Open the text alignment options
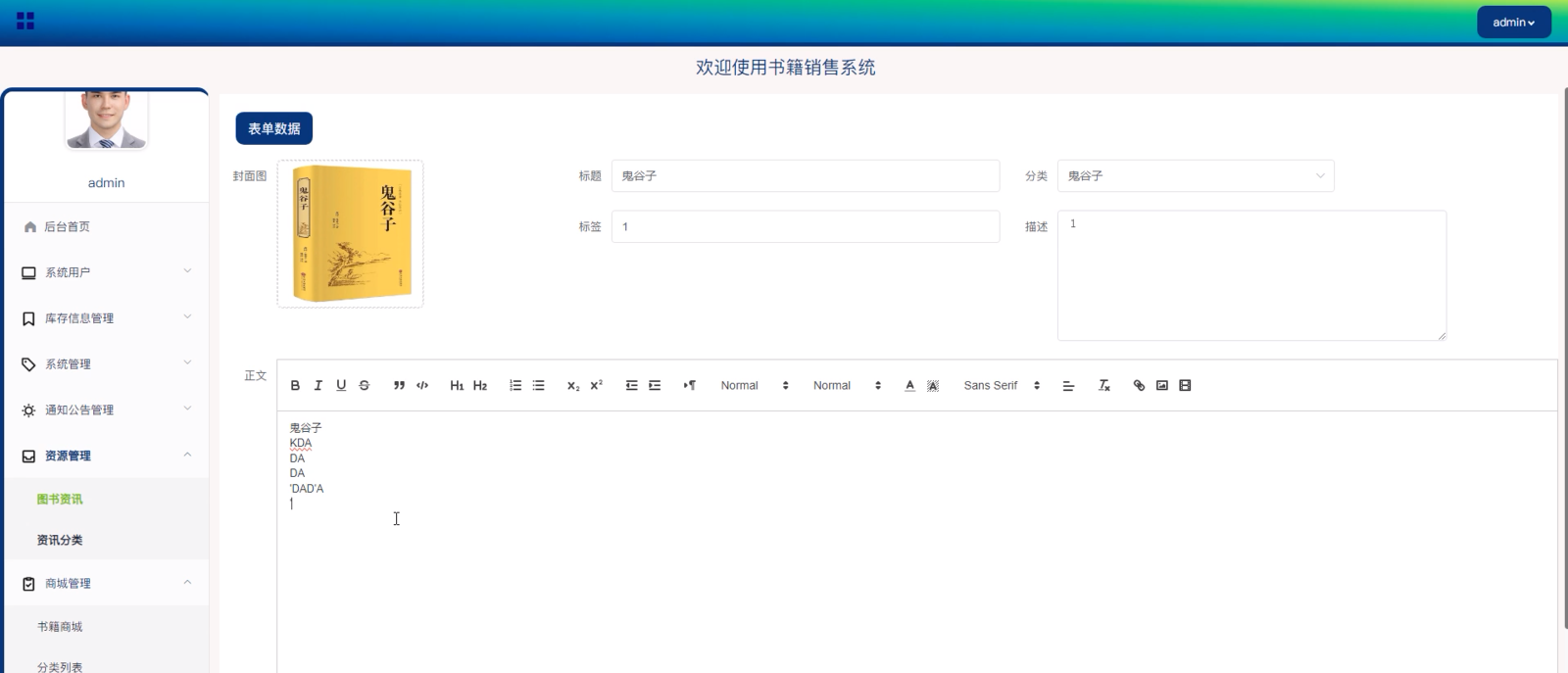Viewport: 1568px width, 673px height. (1068, 386)
